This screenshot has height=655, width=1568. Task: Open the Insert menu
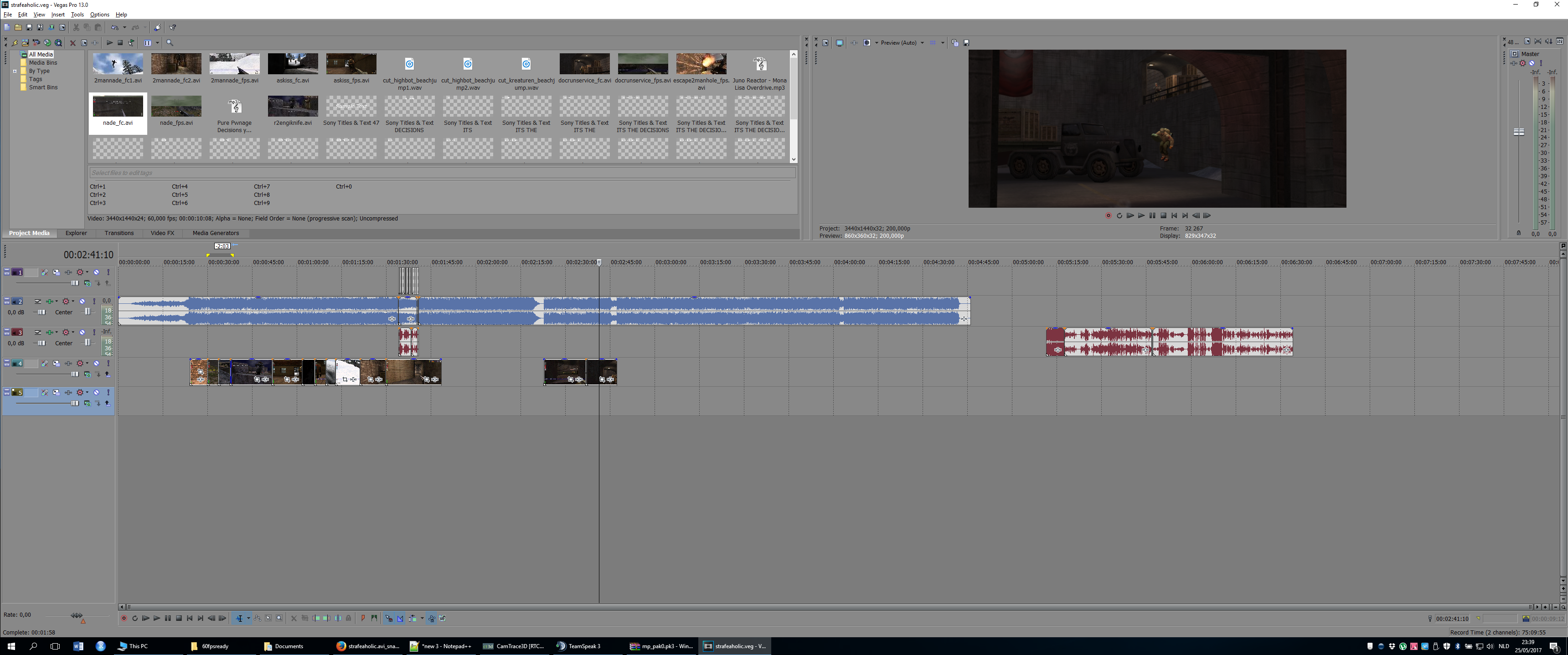(x=58, y=15)
